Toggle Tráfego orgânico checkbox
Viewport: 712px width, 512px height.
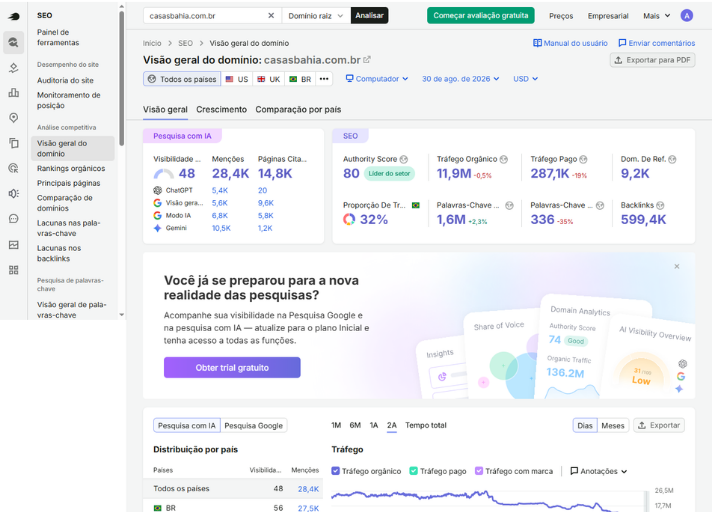click(336, 471)
